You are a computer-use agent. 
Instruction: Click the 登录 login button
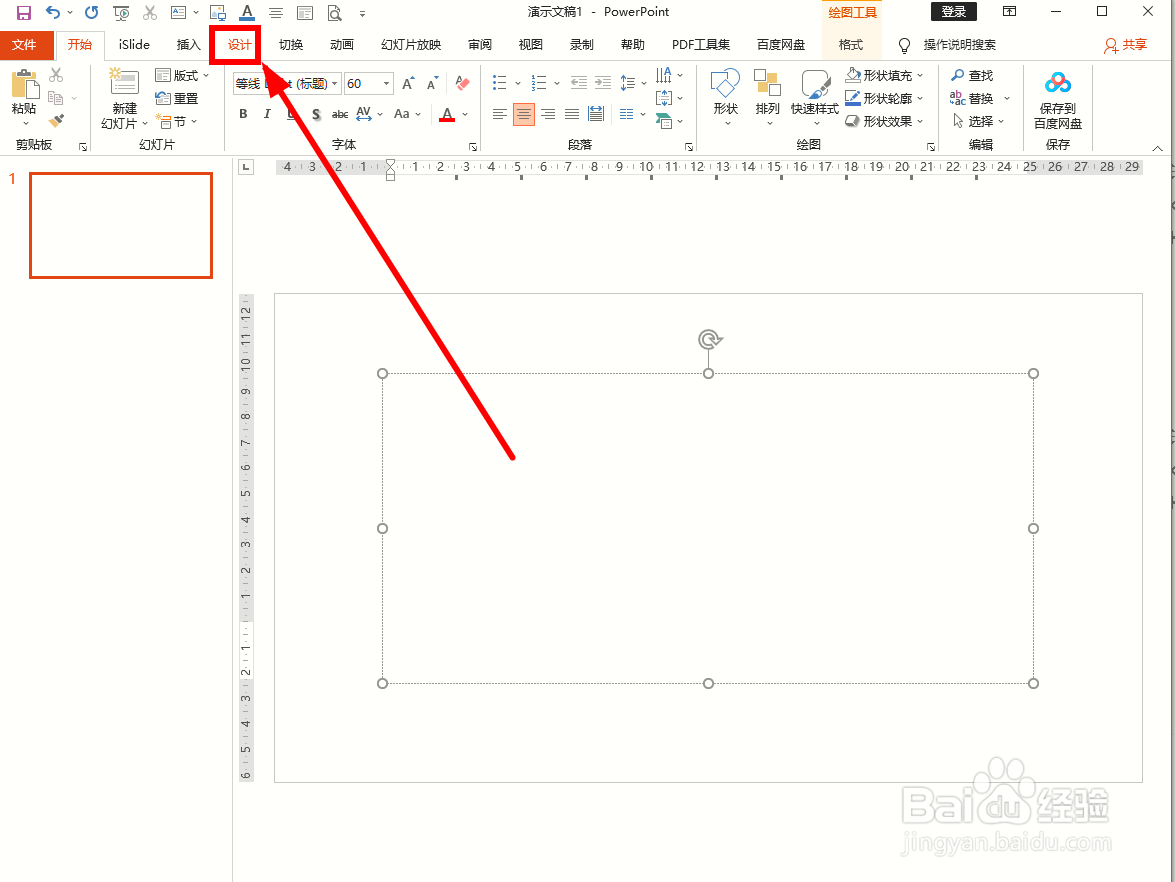(x=953, y=11)
